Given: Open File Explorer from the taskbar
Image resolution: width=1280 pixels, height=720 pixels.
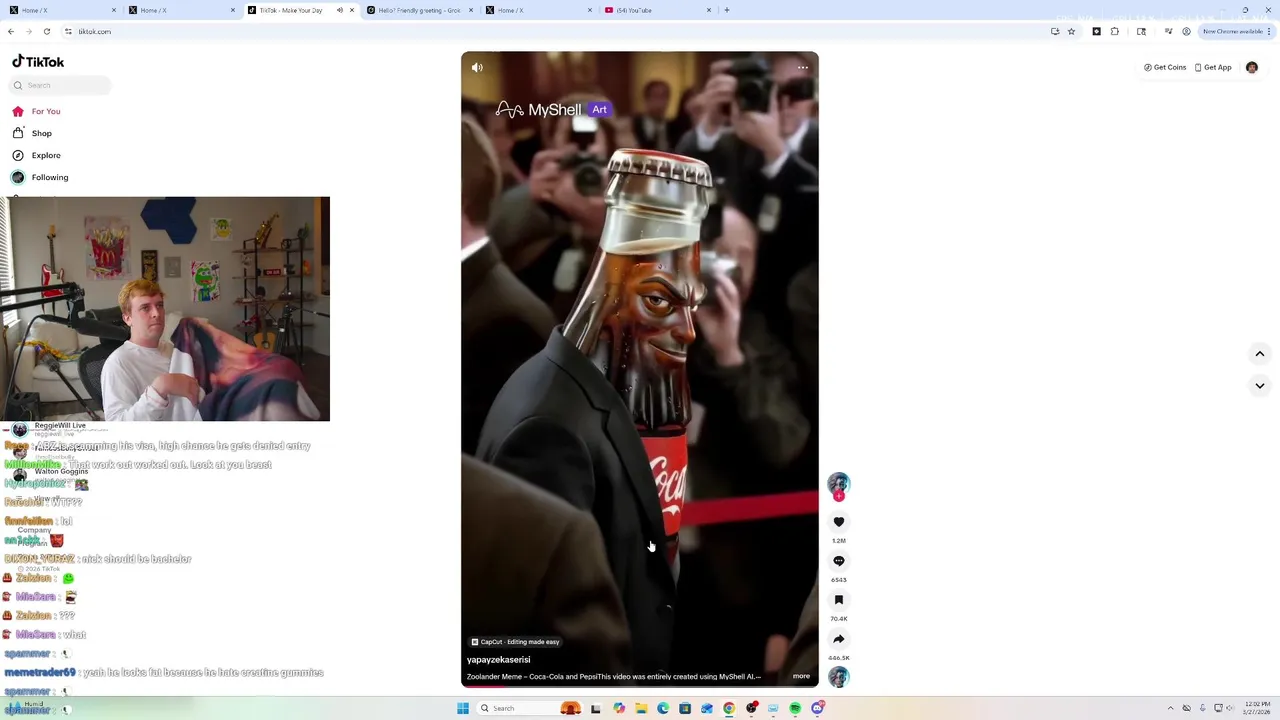Looking at the screenshot, I should [641, 708].
